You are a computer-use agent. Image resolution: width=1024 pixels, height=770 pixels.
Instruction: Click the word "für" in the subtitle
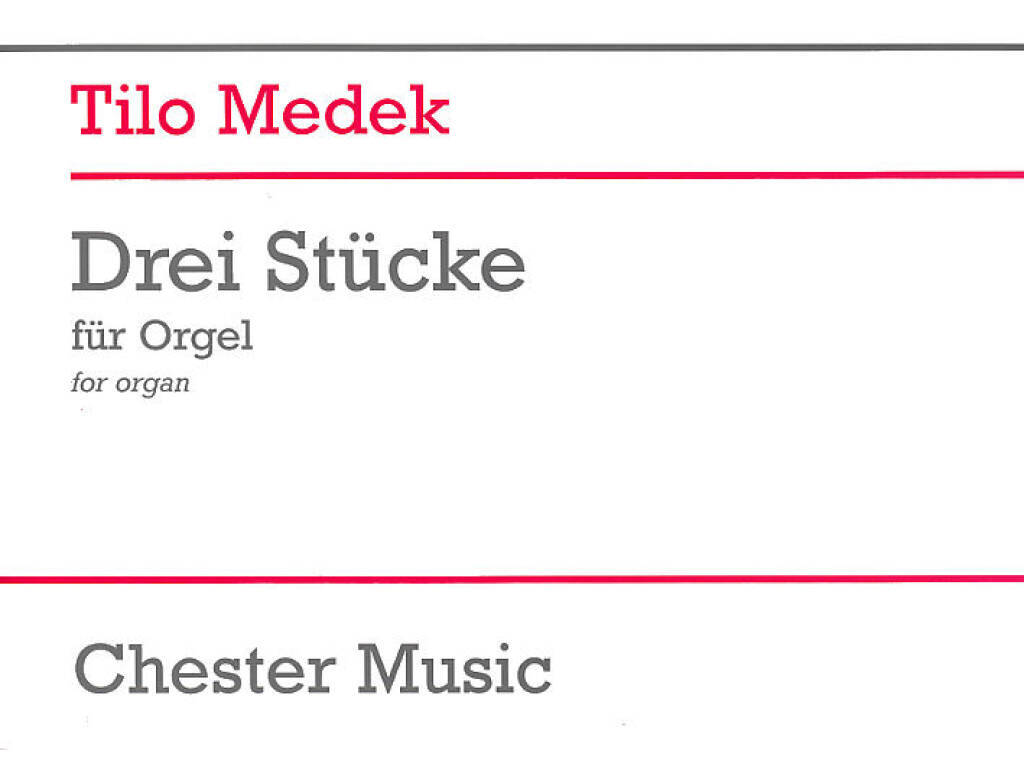(98, 336)
